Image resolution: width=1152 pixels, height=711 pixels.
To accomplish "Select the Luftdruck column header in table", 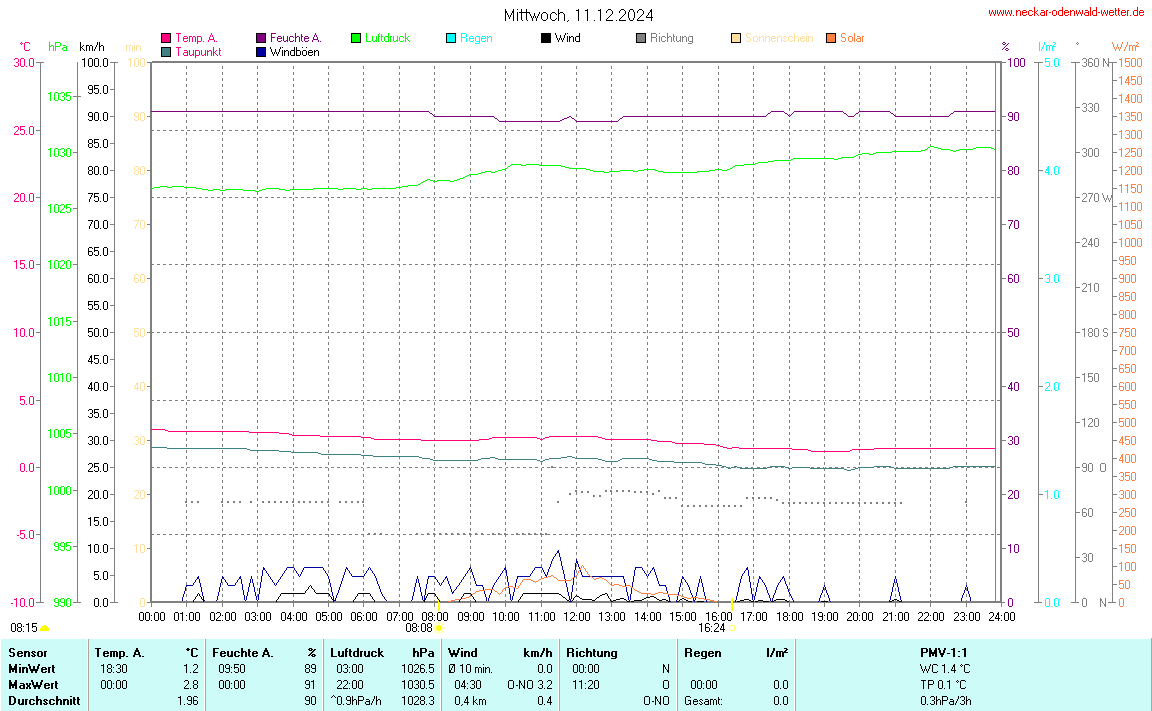I will [x=356, y=652].
